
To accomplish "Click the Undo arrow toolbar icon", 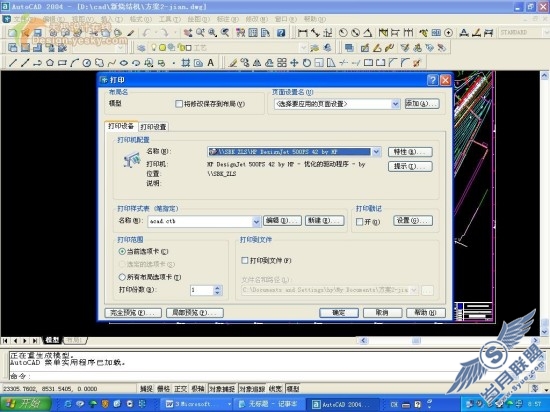I will tap(147, 33).
